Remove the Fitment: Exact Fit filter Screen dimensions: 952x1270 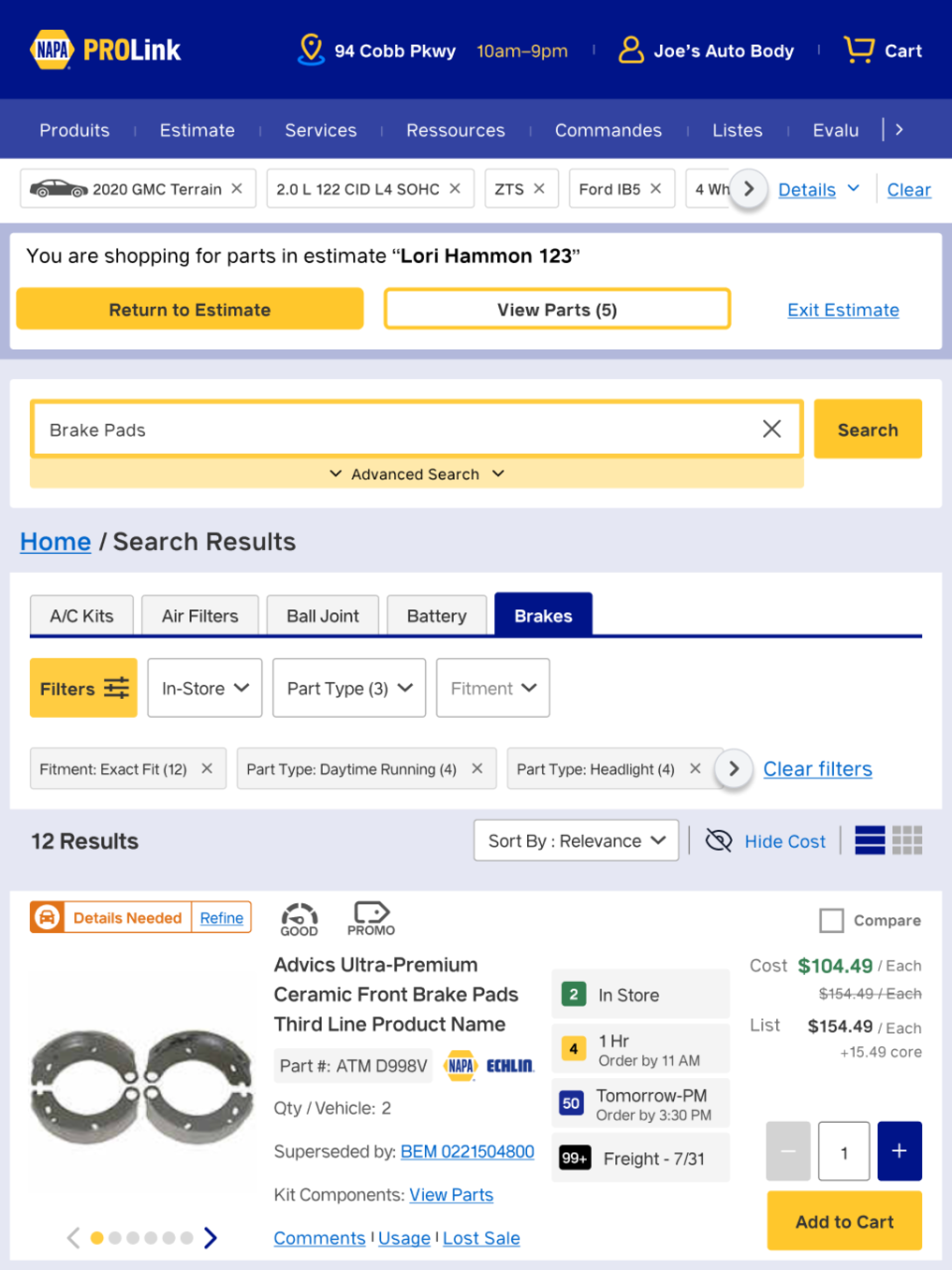pyautogui.click(x=207, y=768)
